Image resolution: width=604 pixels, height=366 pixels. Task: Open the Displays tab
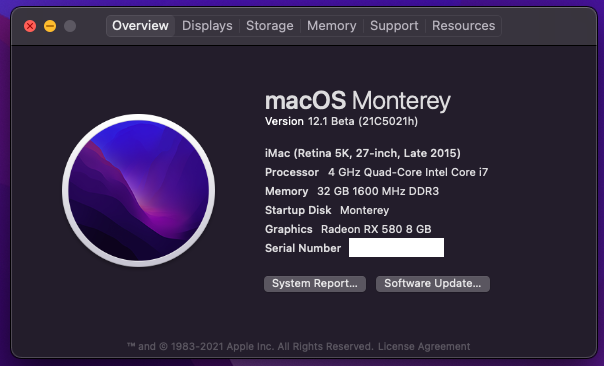tap(207, 26)
